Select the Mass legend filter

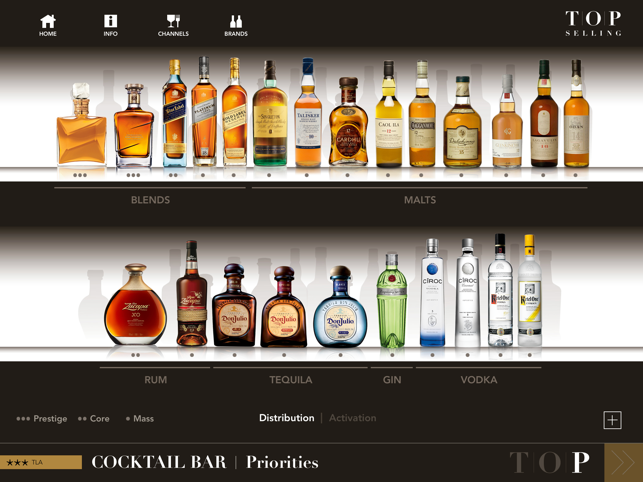[140, 418]
